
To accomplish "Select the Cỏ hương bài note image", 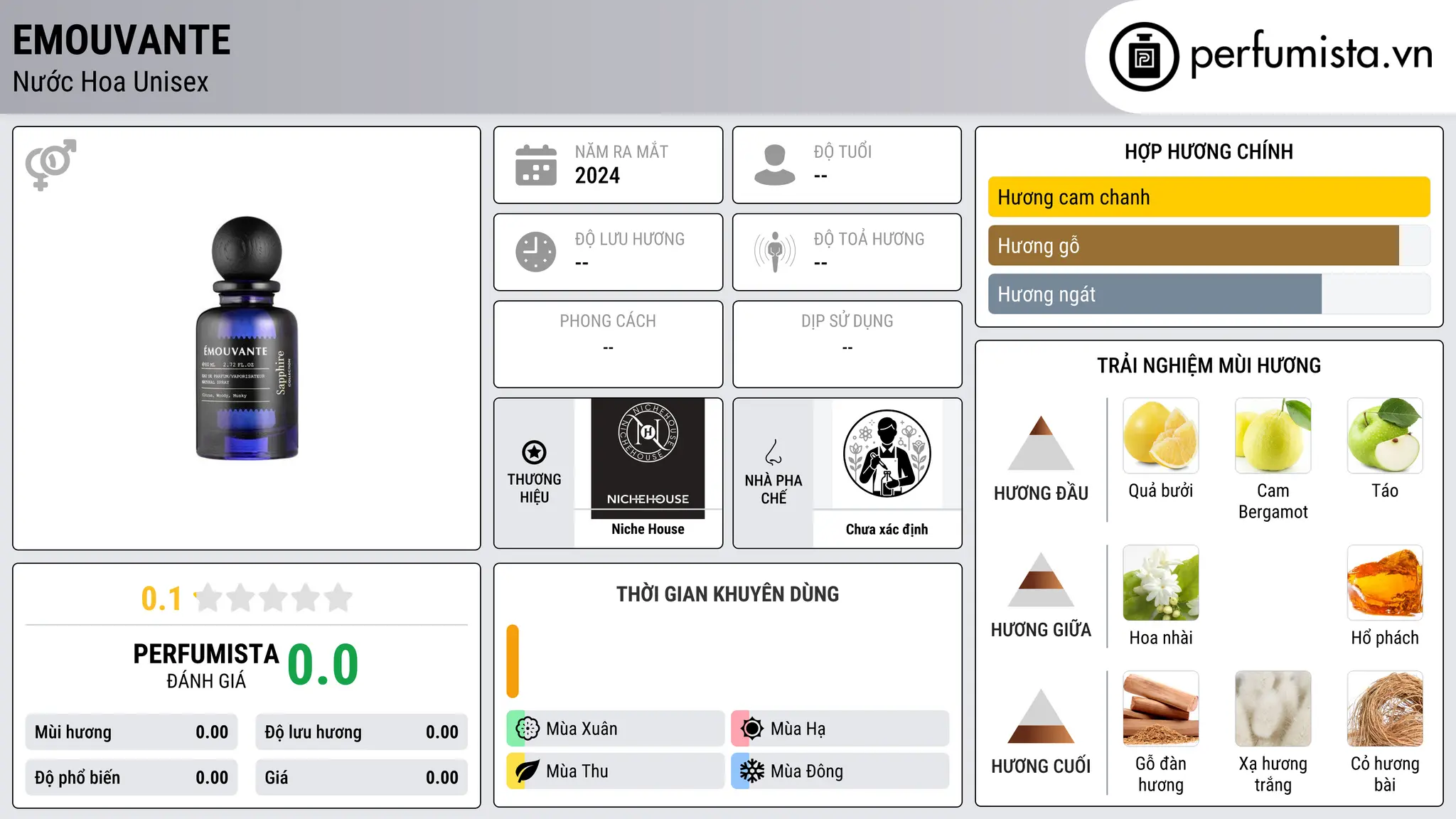I will (1385, 709).
